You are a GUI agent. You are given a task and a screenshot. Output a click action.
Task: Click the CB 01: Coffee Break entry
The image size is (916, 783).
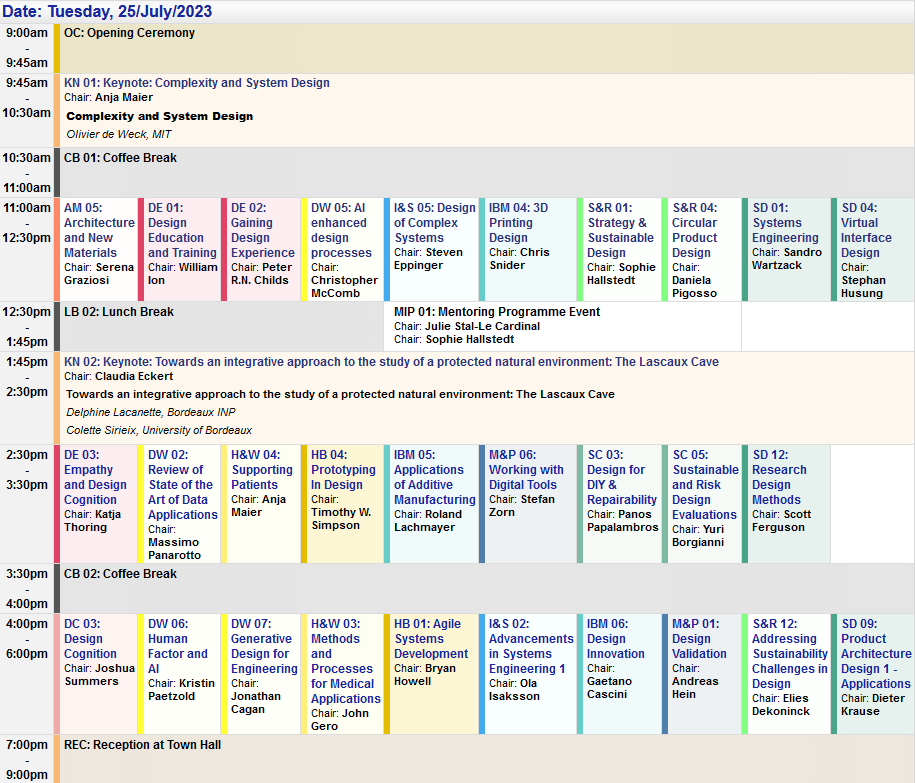[x=120, y=158]
